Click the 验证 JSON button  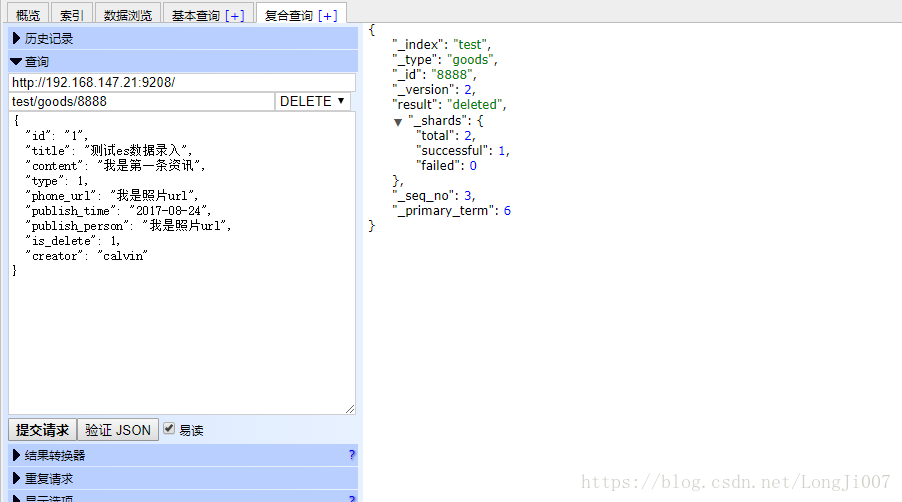[x=118, y=430]
